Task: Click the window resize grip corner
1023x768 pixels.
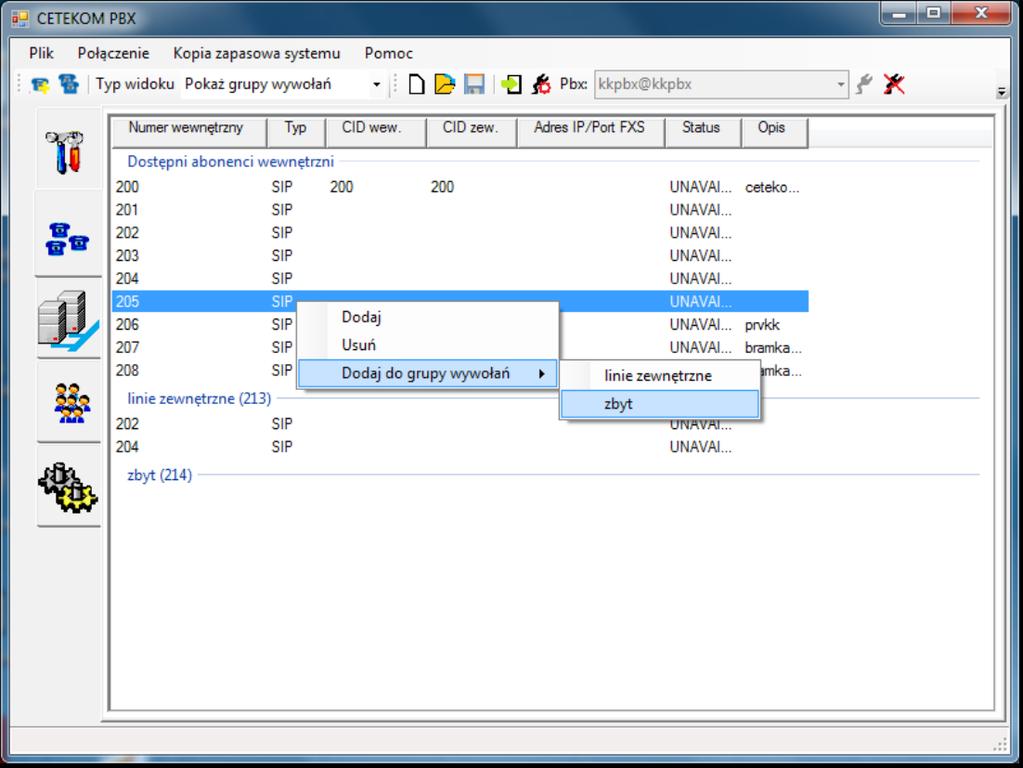Action: 1000,745
